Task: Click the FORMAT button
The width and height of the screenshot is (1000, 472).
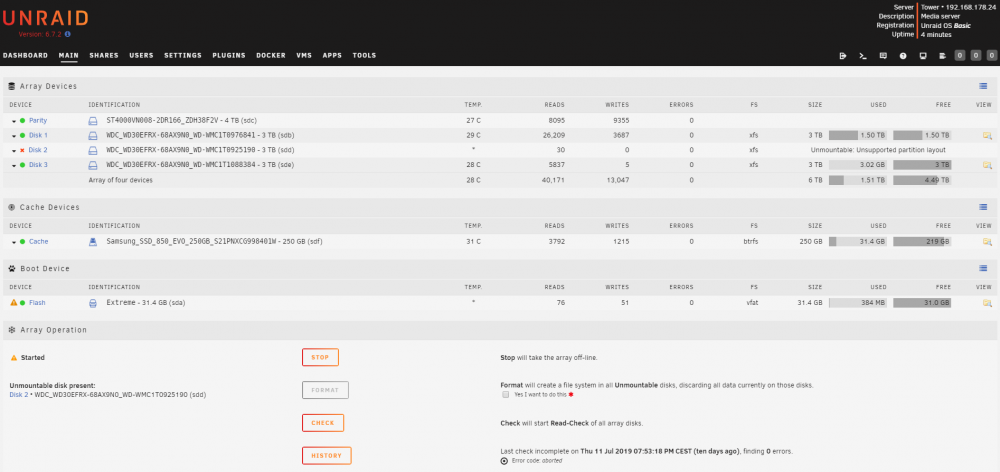Action: (325, 390)
